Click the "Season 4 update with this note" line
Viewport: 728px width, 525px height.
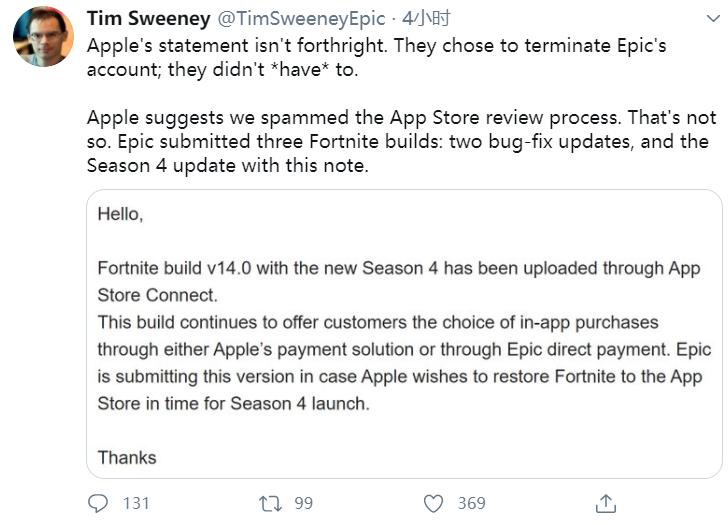pos(228,166)
